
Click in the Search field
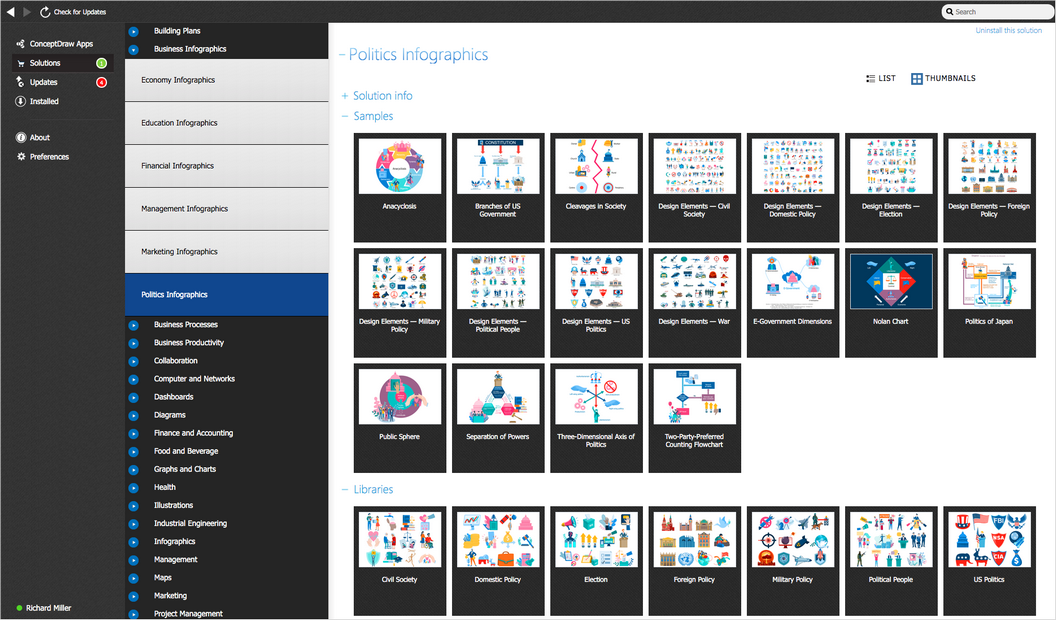[x=998, y=11]
